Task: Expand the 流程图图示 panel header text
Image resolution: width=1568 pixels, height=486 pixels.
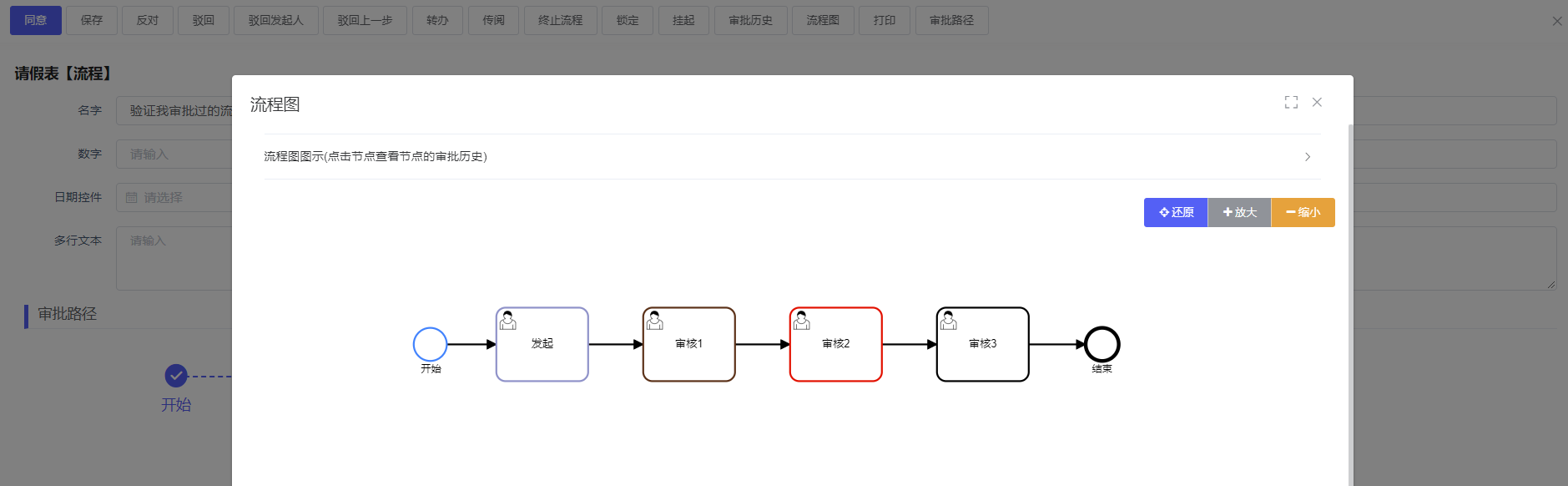Action: coord(376,157)
